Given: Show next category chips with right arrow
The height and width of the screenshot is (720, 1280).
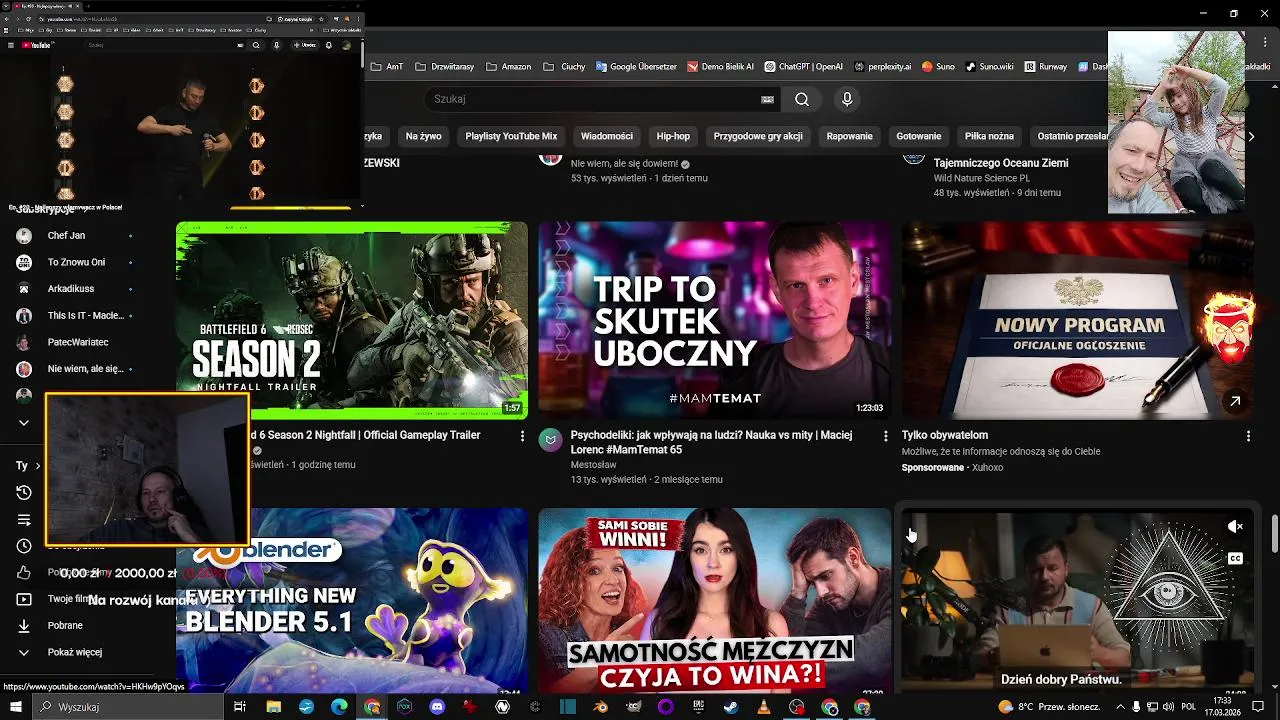Looking at the screenshot, I should pos(1250,136).
